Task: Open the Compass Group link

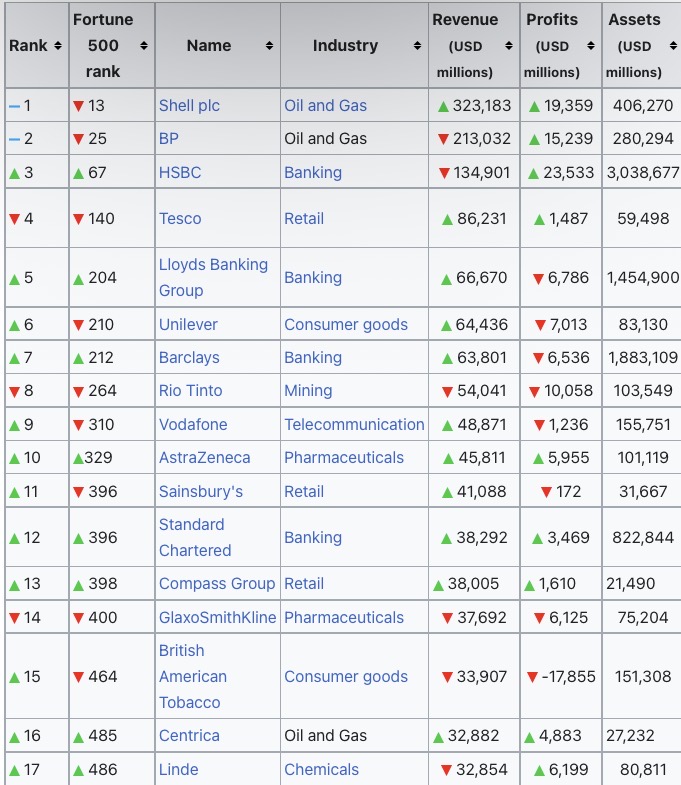Action: click(217, 584)
